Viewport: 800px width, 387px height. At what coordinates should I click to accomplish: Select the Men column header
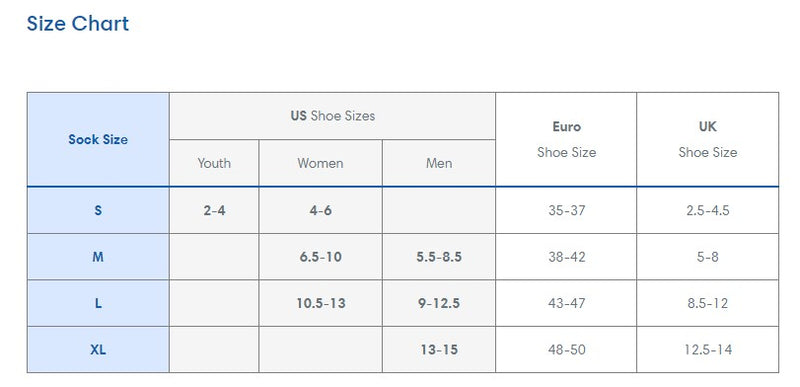[x=439, y=163]
